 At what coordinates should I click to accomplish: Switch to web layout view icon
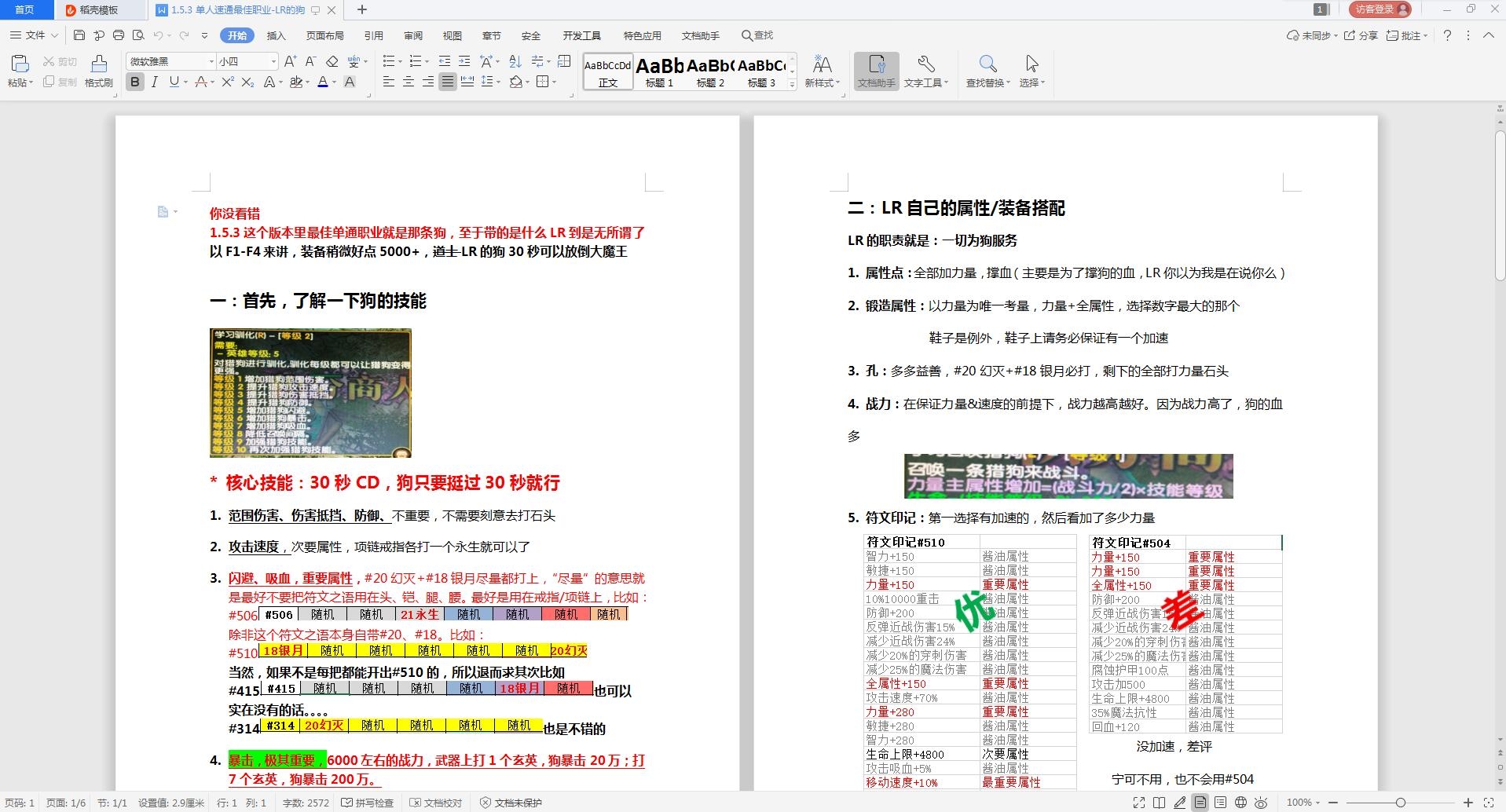click(1241, 803)
